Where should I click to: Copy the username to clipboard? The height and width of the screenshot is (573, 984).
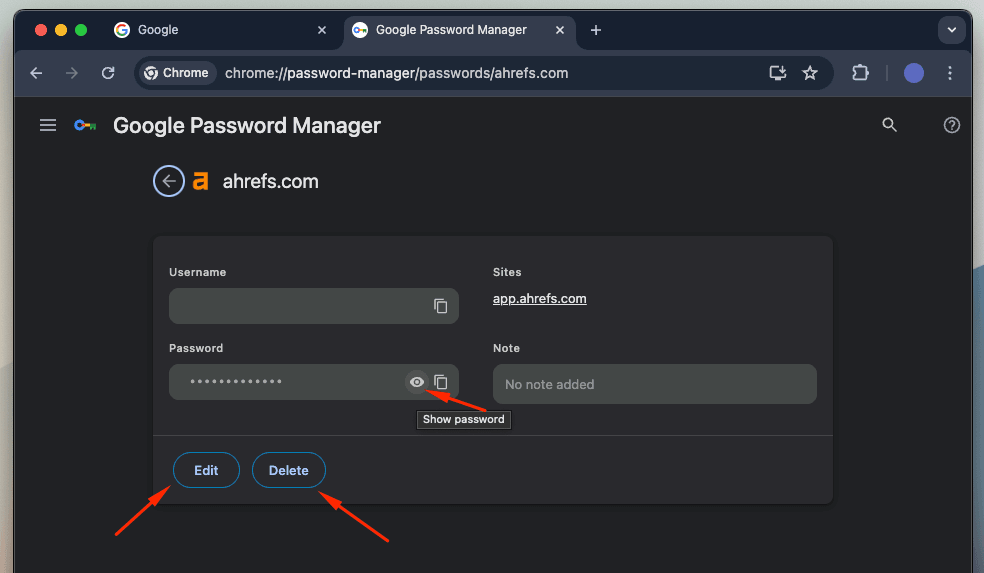point(440,306)
